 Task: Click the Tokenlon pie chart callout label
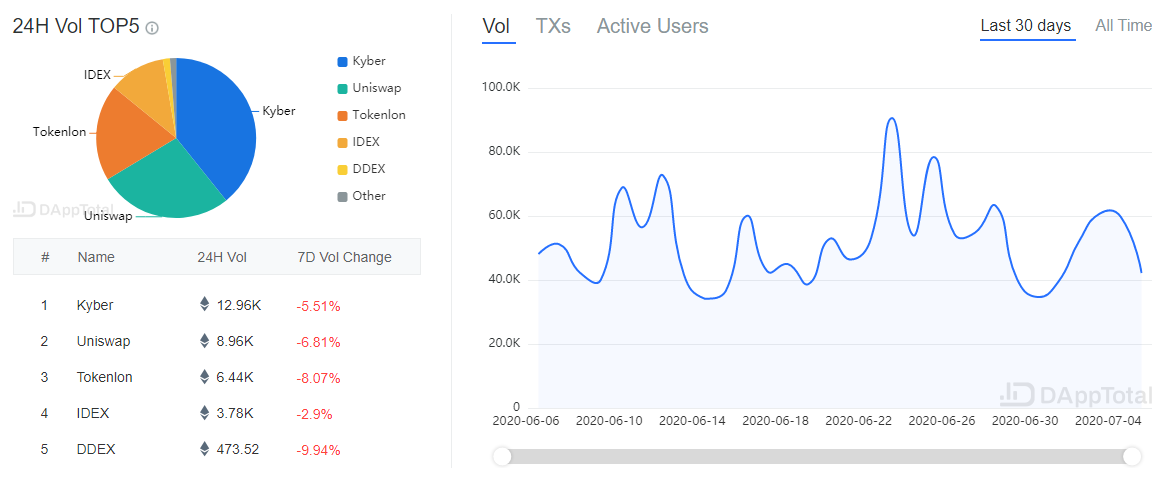coord(60,132)
